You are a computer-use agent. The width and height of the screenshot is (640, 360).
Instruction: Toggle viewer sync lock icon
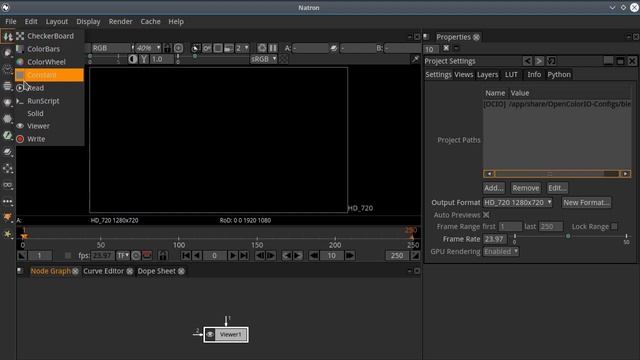(167, 48)
